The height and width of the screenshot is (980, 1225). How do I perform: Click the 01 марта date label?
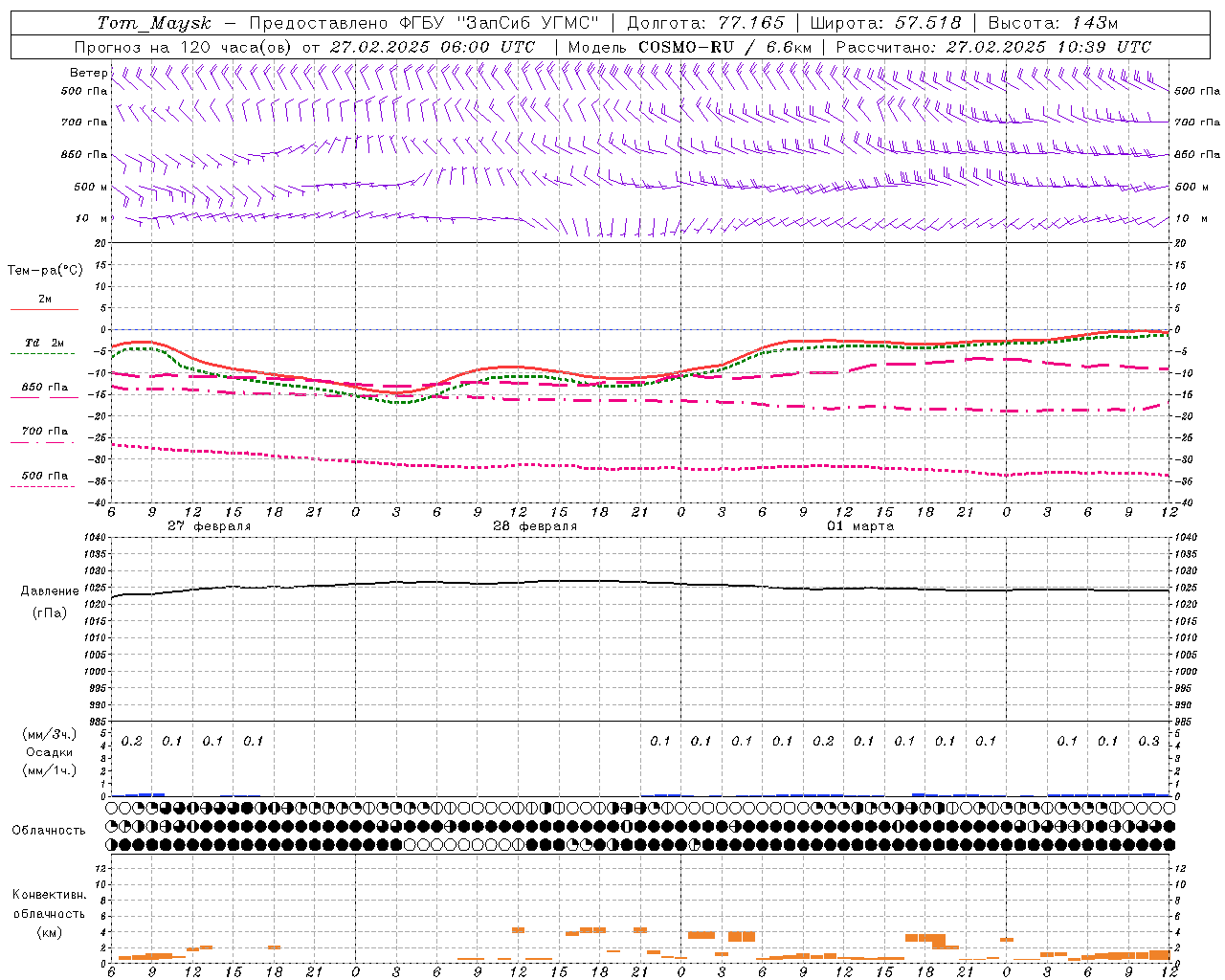[x=860, y=526]
